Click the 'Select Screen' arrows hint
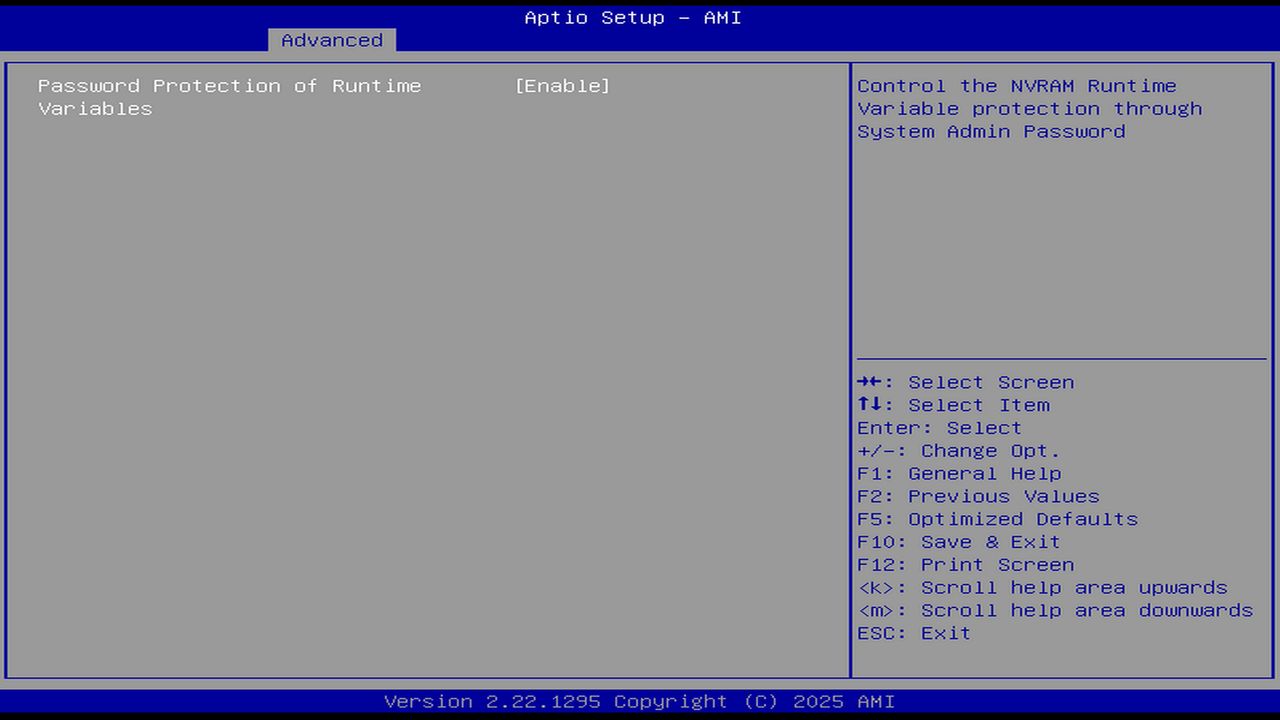1280x720 pixels. [966, 382]
